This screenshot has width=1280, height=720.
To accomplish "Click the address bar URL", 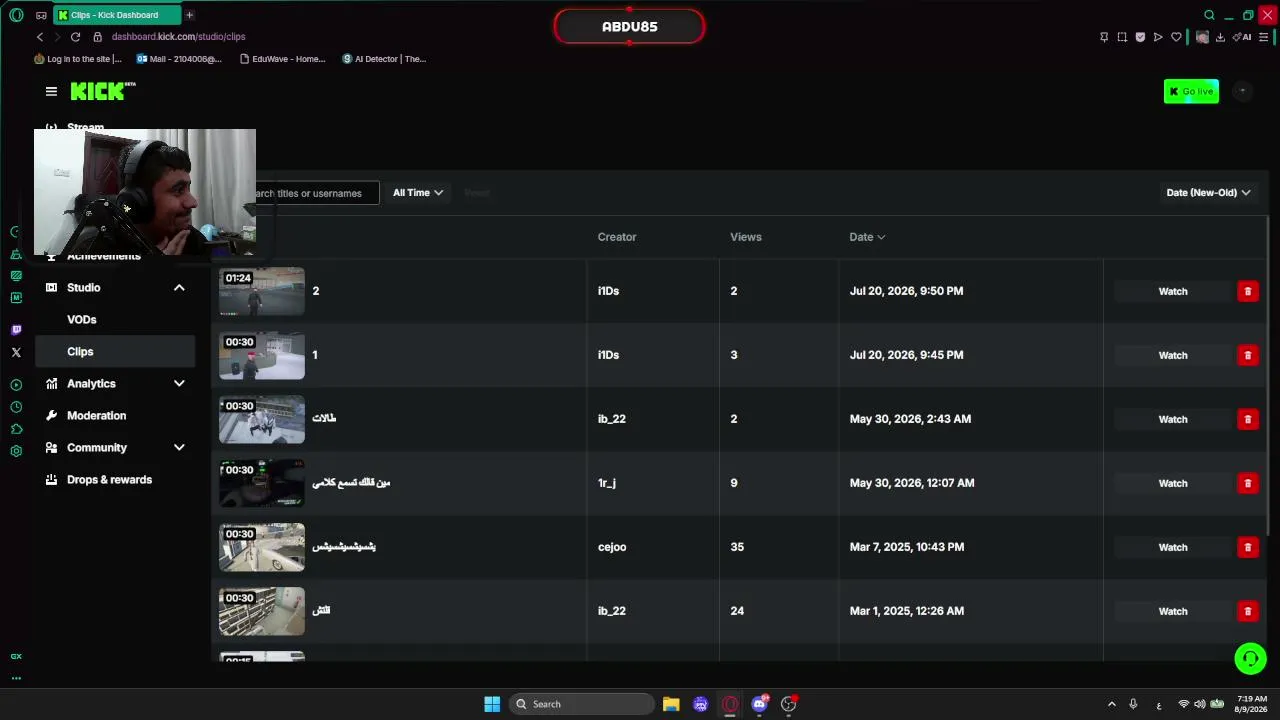I will pos(178,37).
